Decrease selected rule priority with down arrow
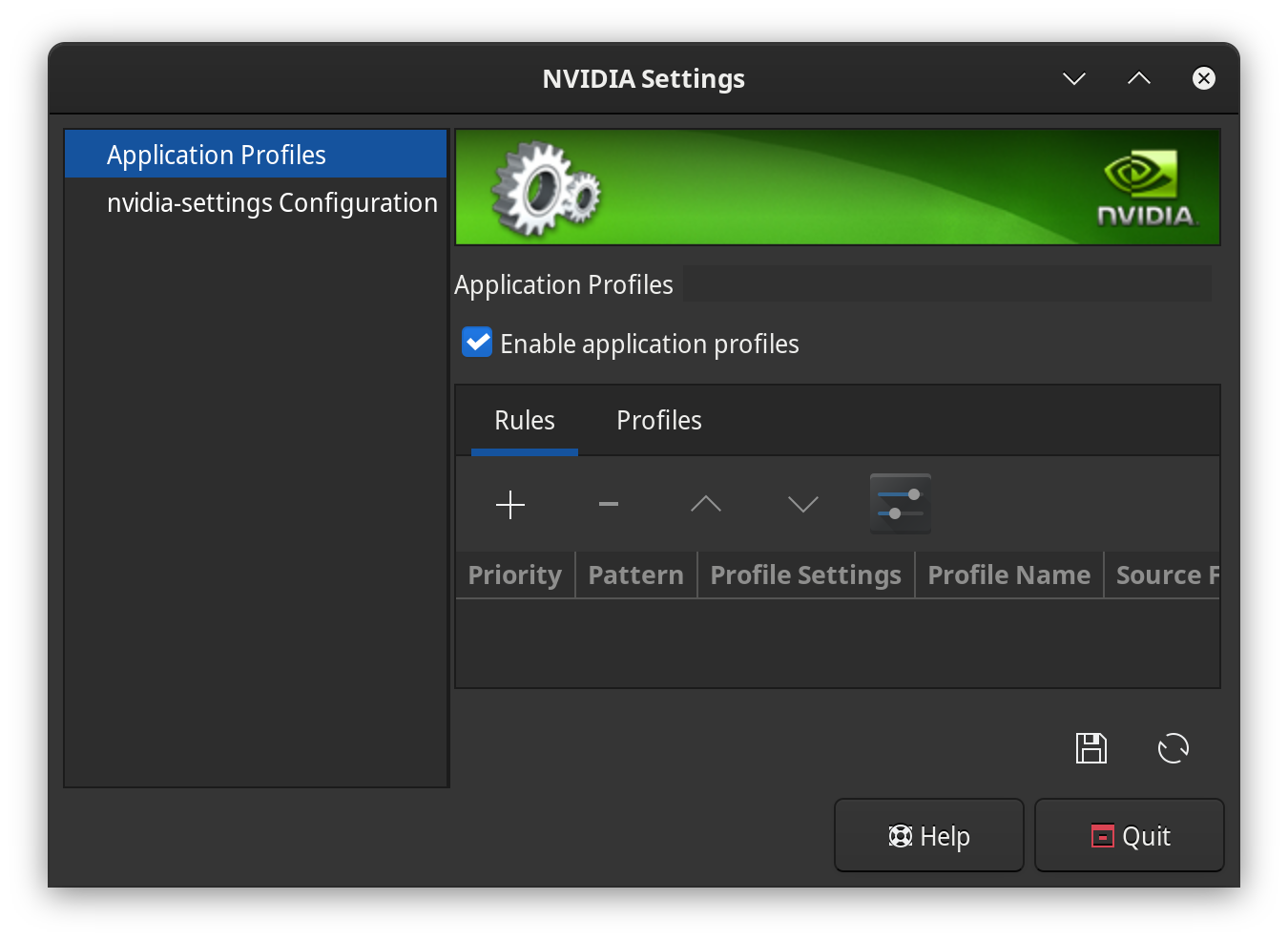 point(803,504)
